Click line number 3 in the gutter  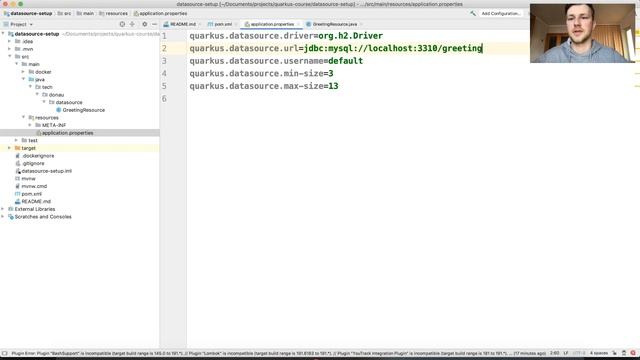pos(164,61)
